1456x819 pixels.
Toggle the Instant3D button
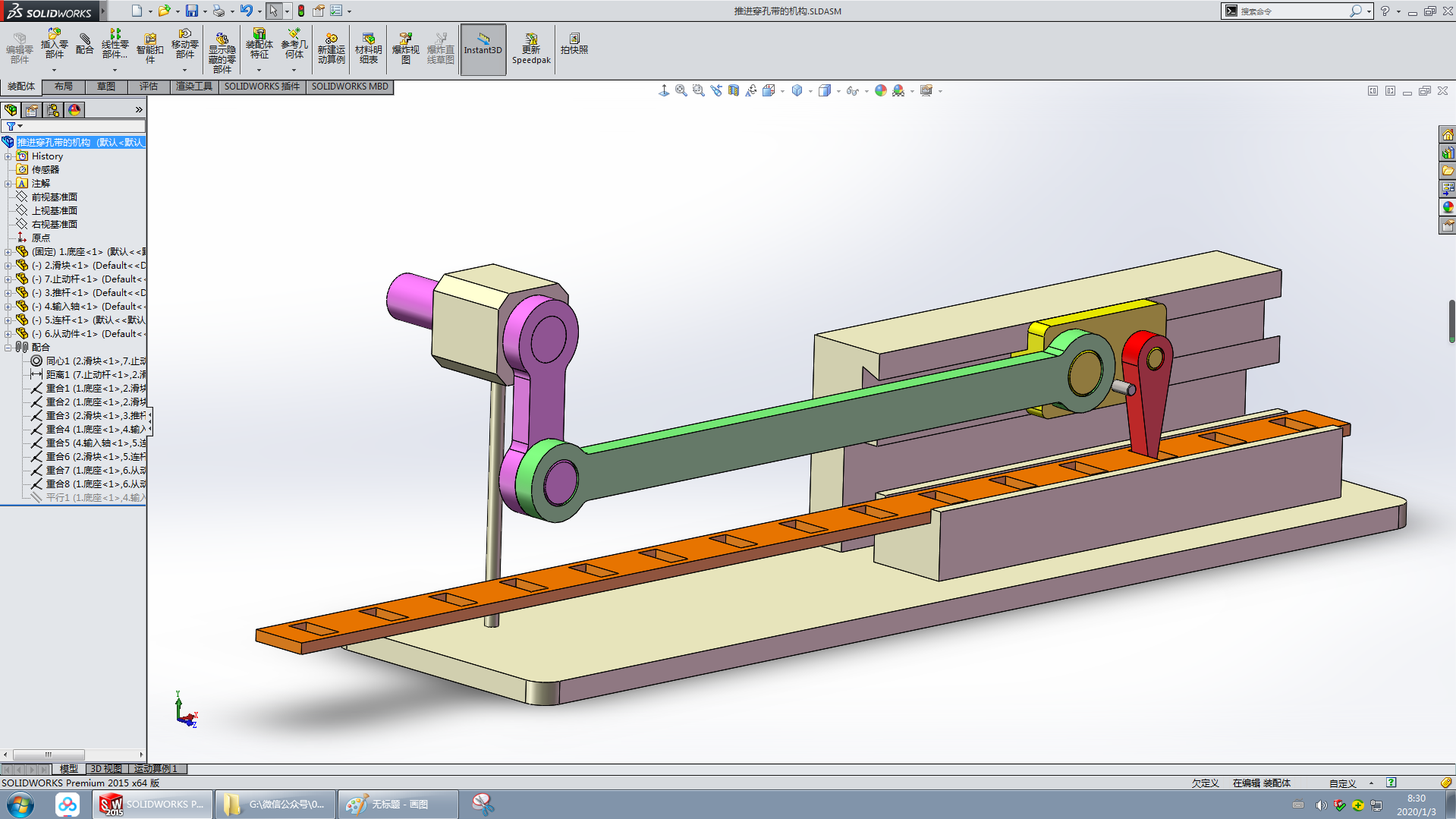pyautogui.click(x=483, y=49)
